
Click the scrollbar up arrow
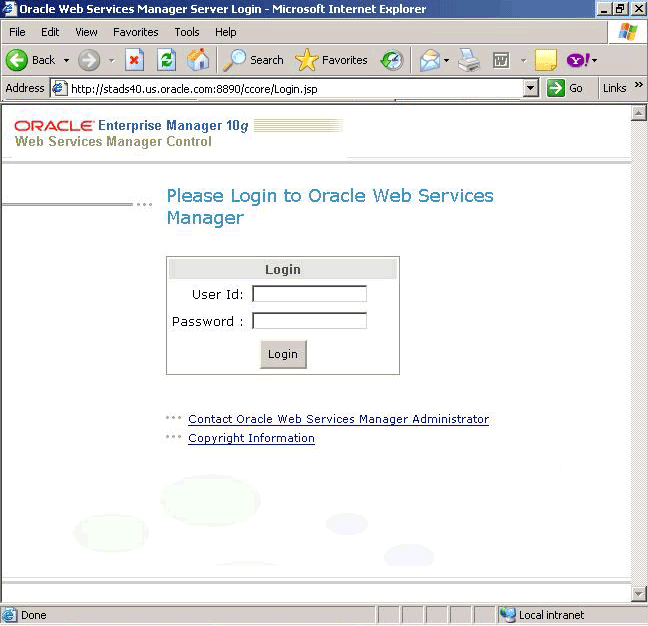(x=639, y=113)
